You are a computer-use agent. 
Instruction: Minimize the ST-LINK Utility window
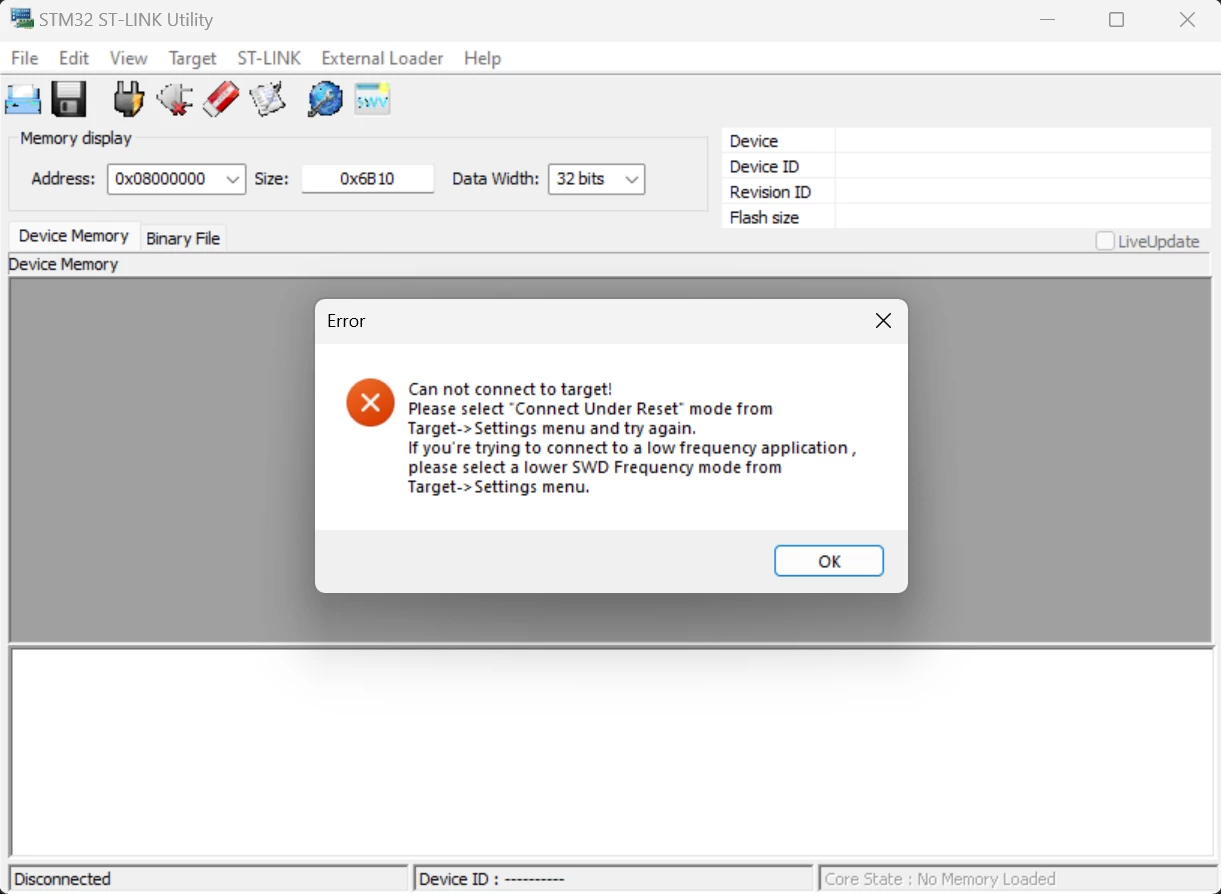pos(1047,19)
